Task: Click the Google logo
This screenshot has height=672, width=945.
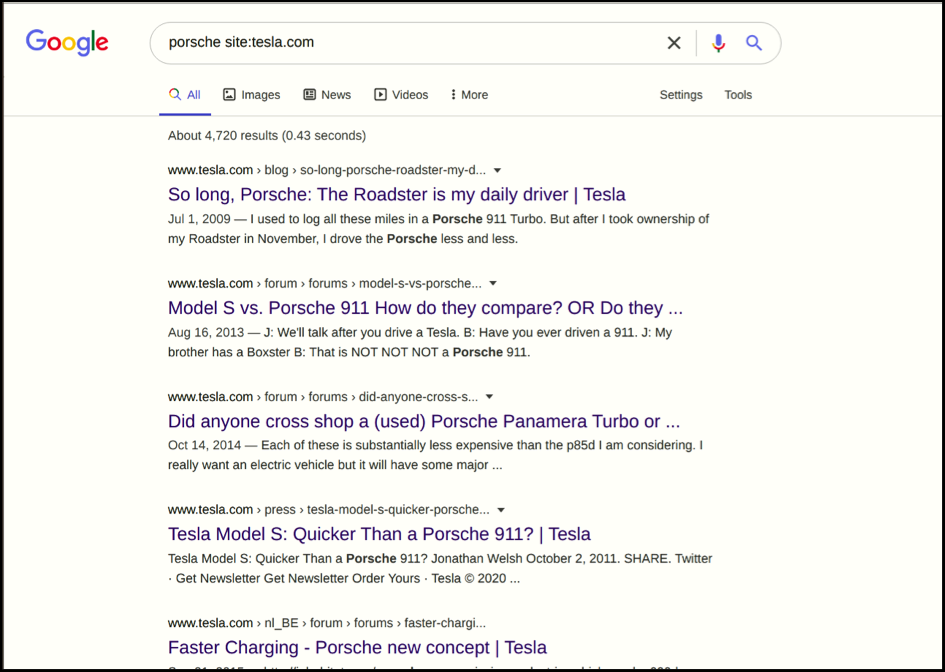Action: click(67, 42)
